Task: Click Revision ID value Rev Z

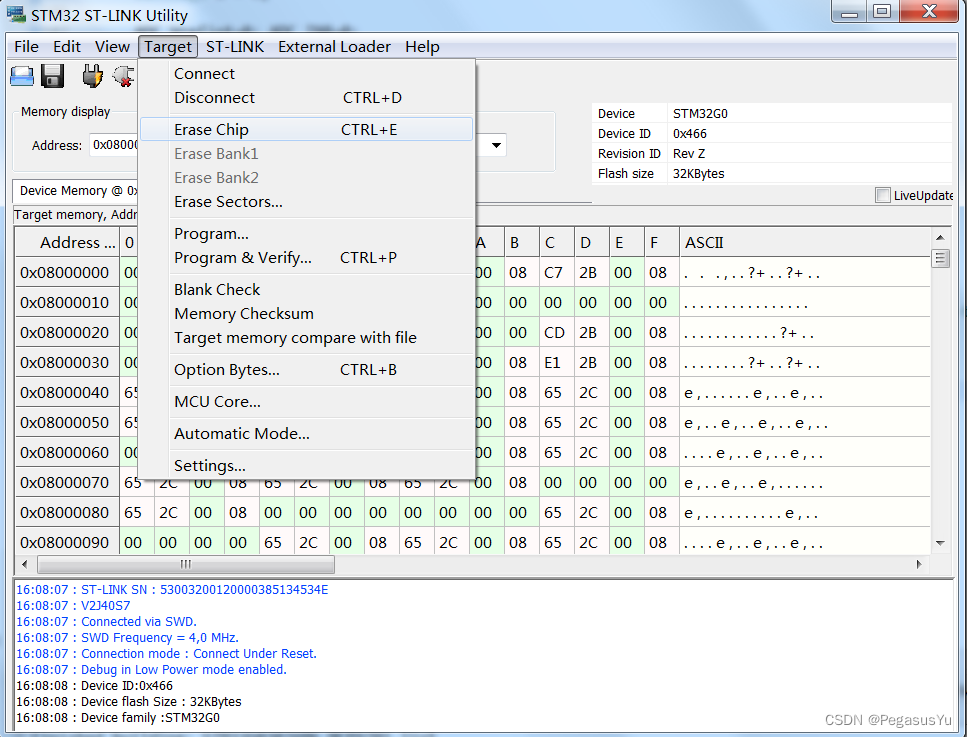Action: (x=689, y=154)
